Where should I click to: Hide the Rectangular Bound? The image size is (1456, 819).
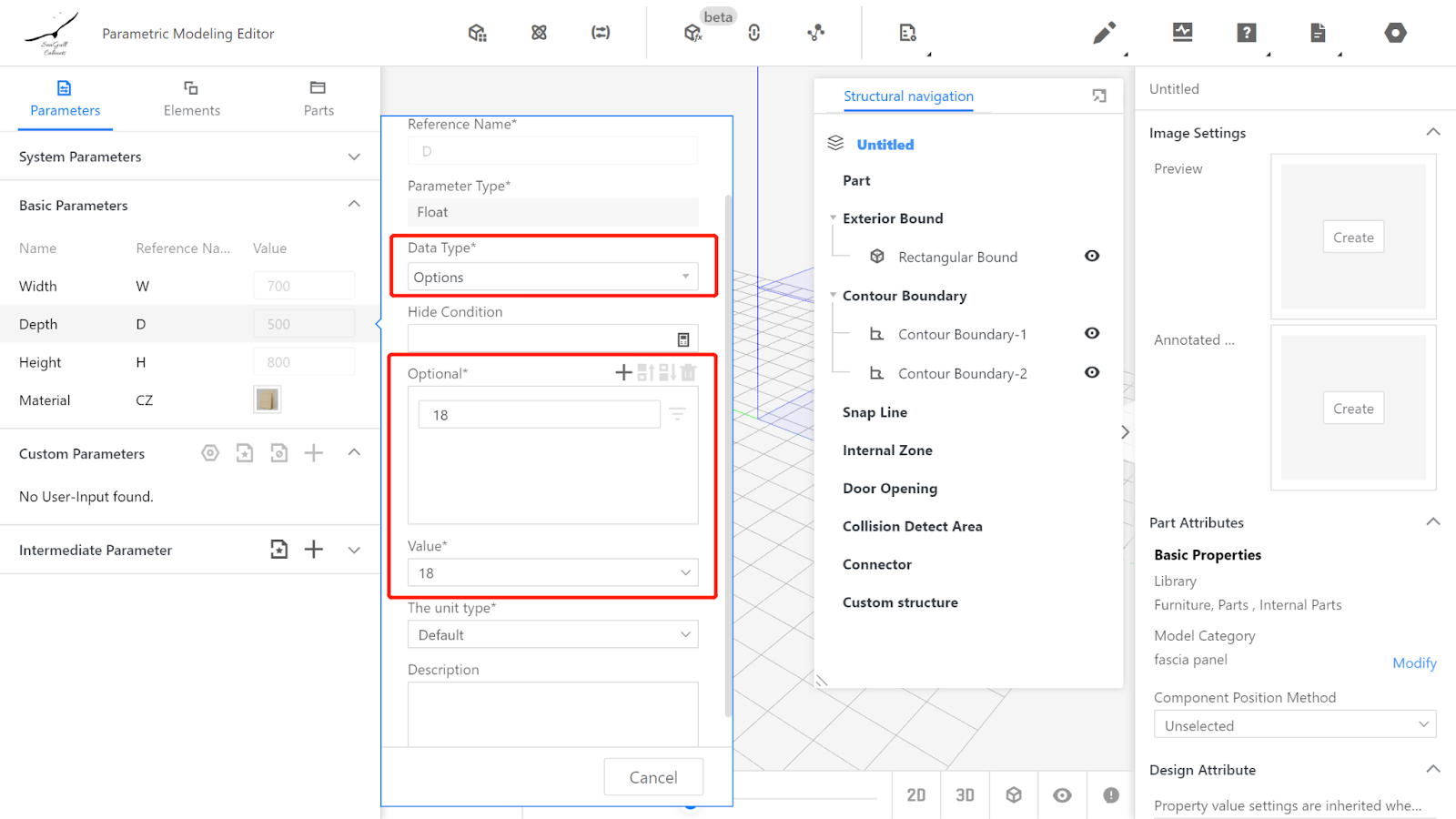tap(1092, 256)
